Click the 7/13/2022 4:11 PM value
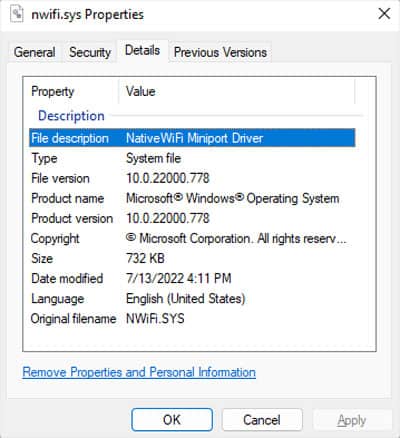 pos(179,278)
